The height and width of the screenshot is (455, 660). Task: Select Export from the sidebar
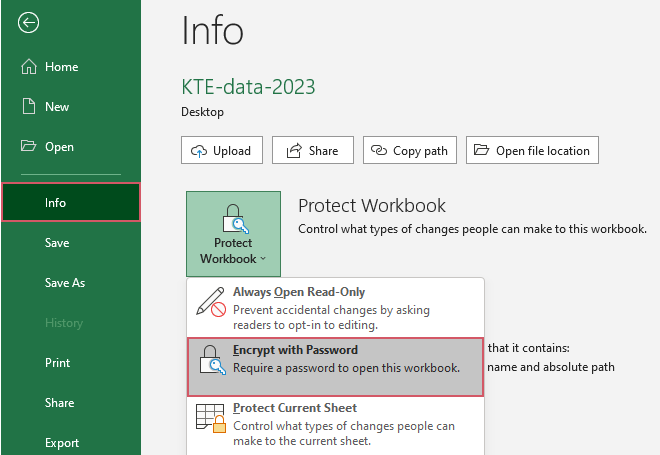pyautogui.click(x=62, y=442)
